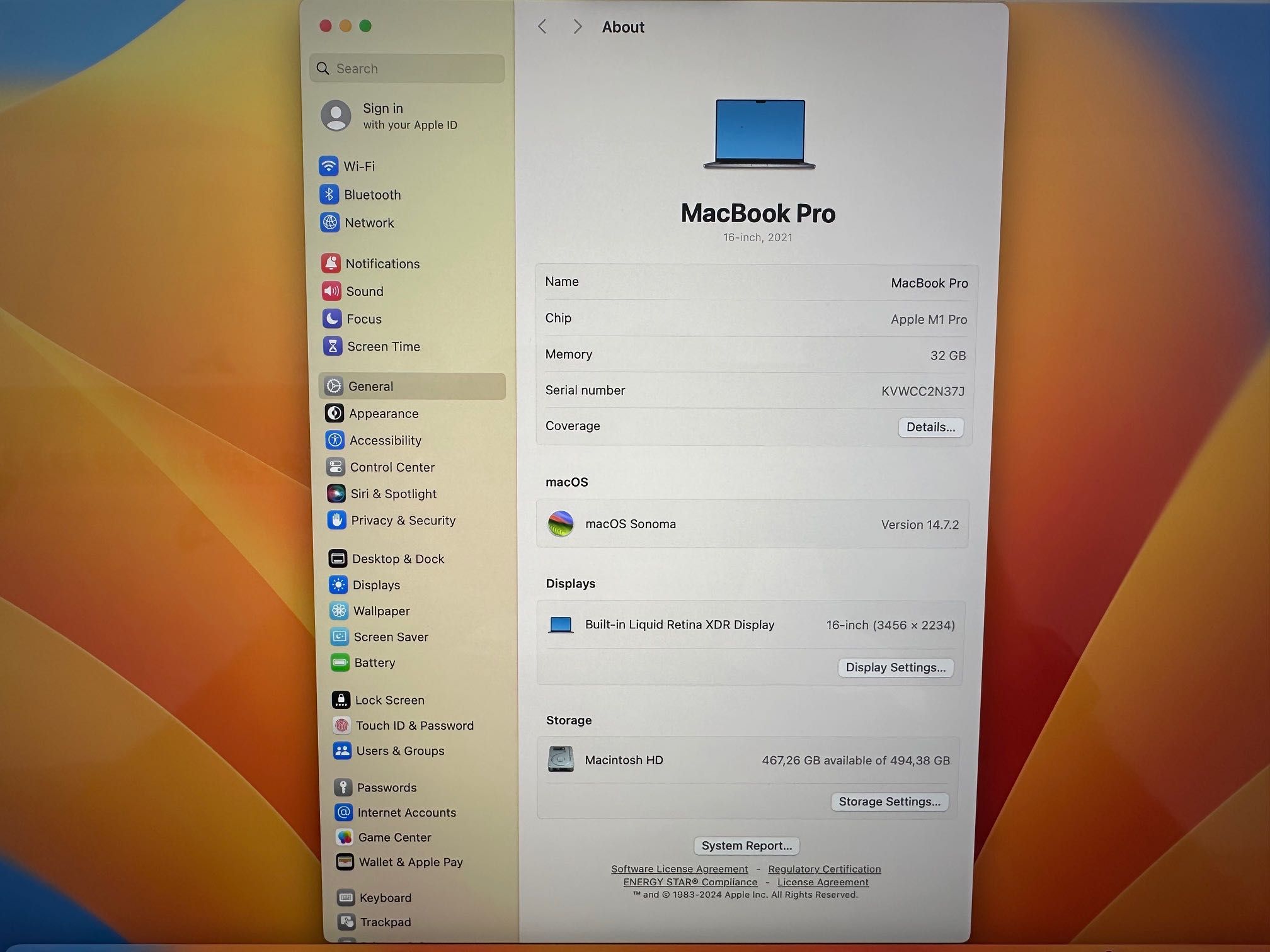Open the Software License Agreement link
The width and height of the screenshot is (1270, 952).
(x=680, y=869)
